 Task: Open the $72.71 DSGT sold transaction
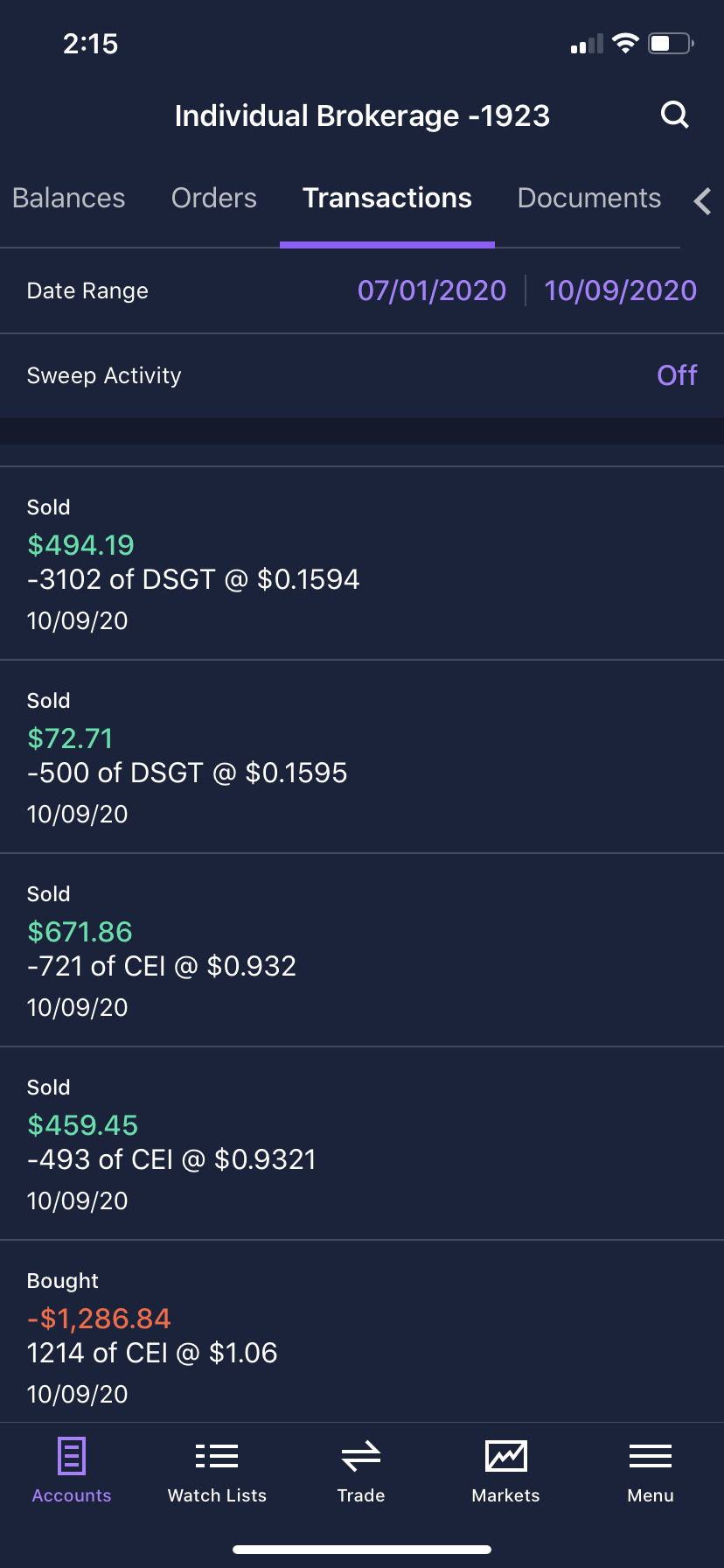[x=362, y=757]
